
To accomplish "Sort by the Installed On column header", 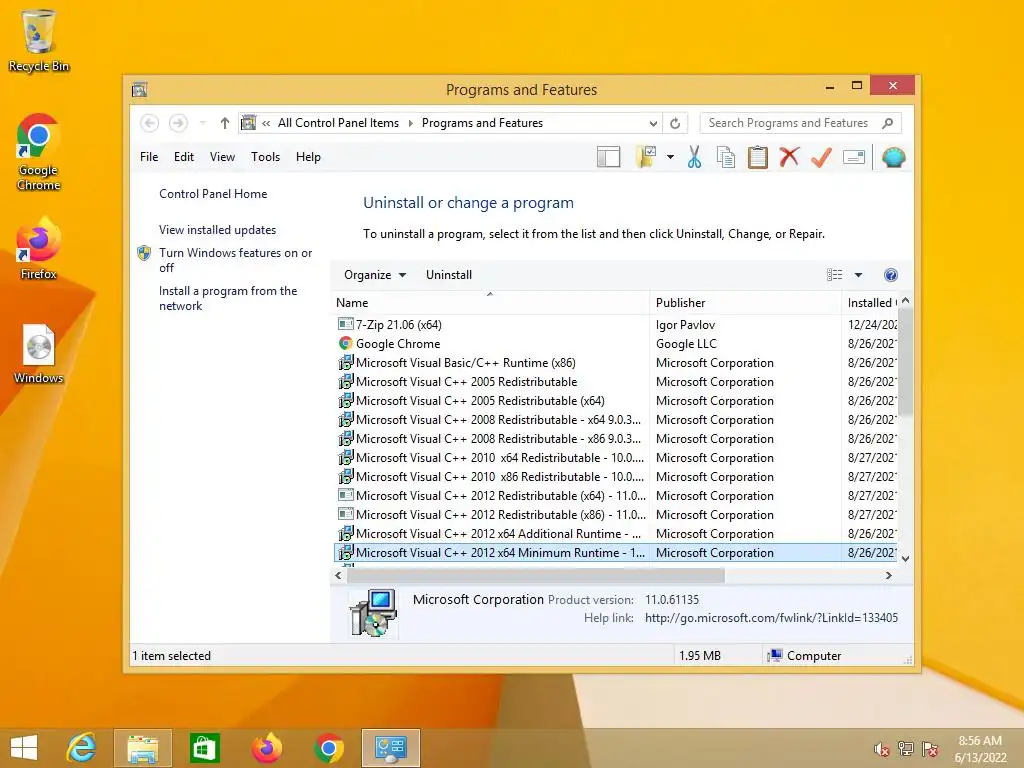I will click(871, 302).
